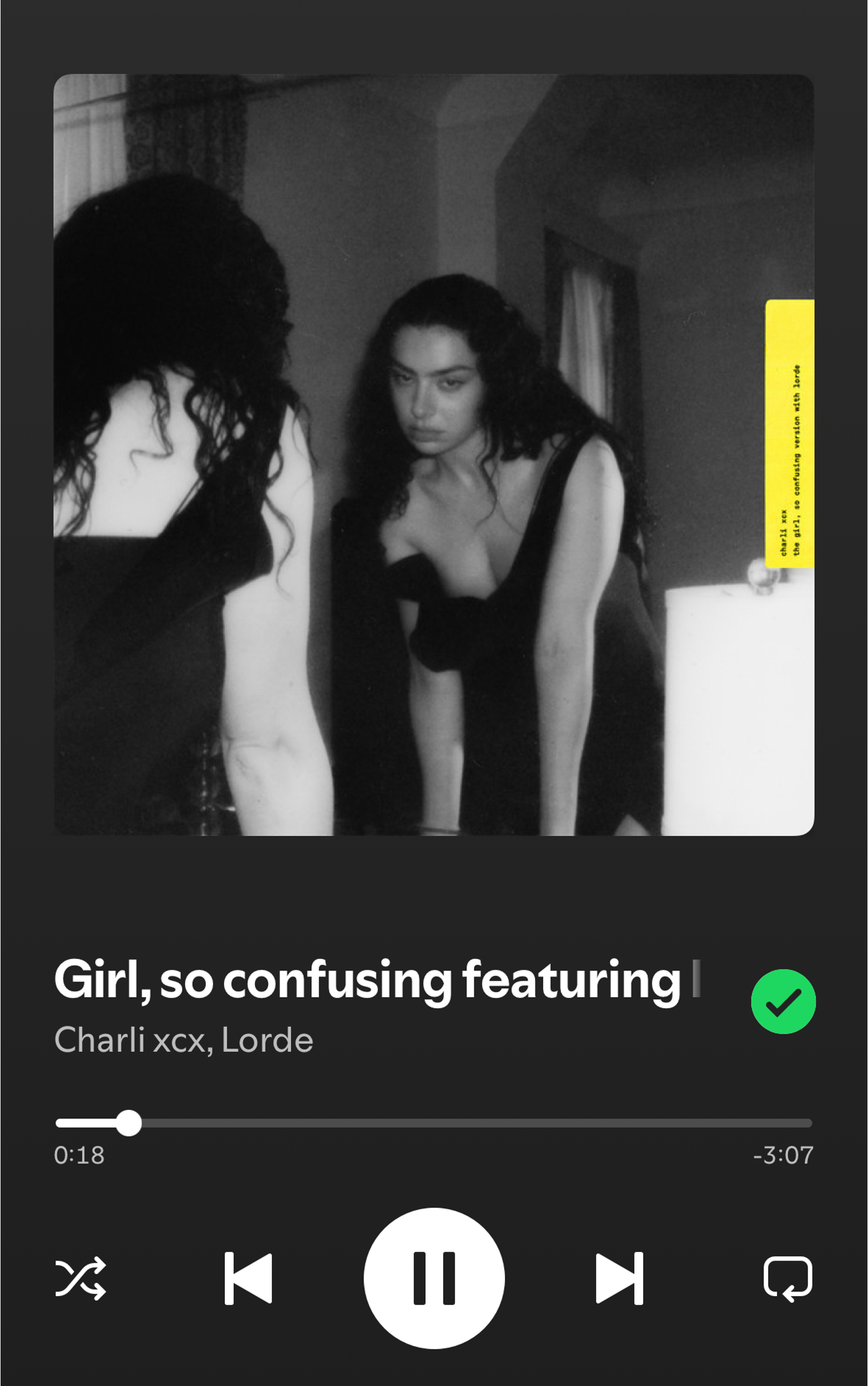Seek to the middle of the progress bar

[x=434, y=1123]
